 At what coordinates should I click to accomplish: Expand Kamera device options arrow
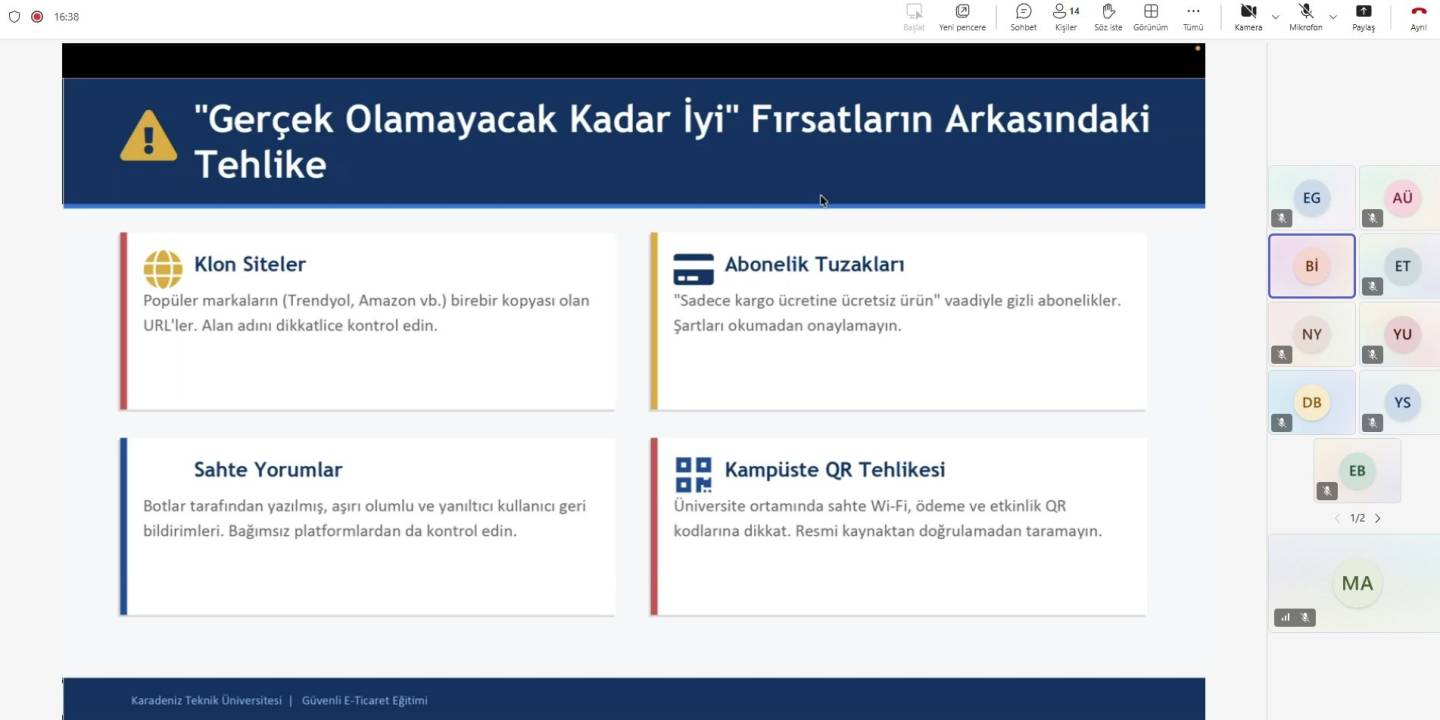1275,17
